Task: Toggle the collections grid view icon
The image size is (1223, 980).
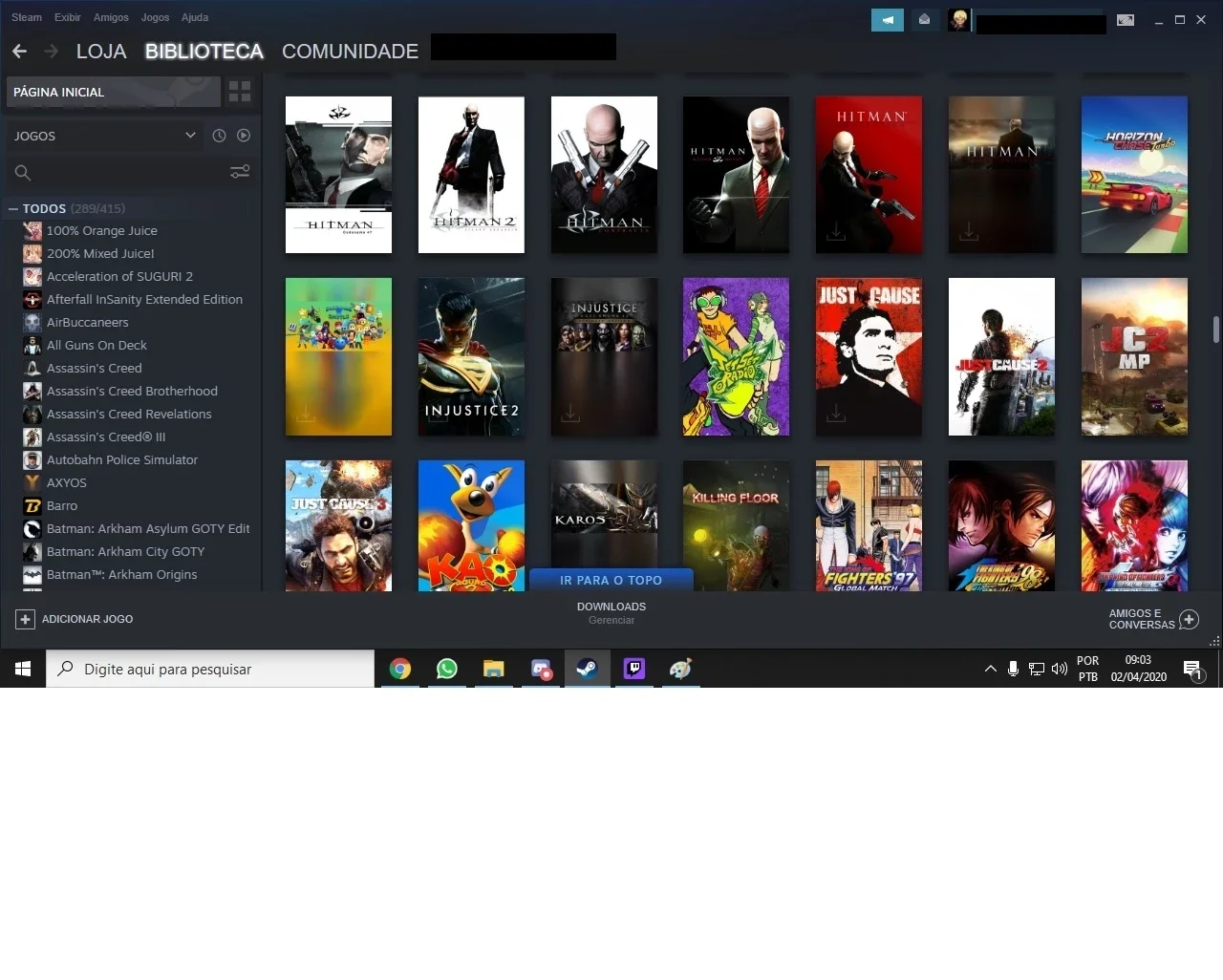Action: (240, 91)
